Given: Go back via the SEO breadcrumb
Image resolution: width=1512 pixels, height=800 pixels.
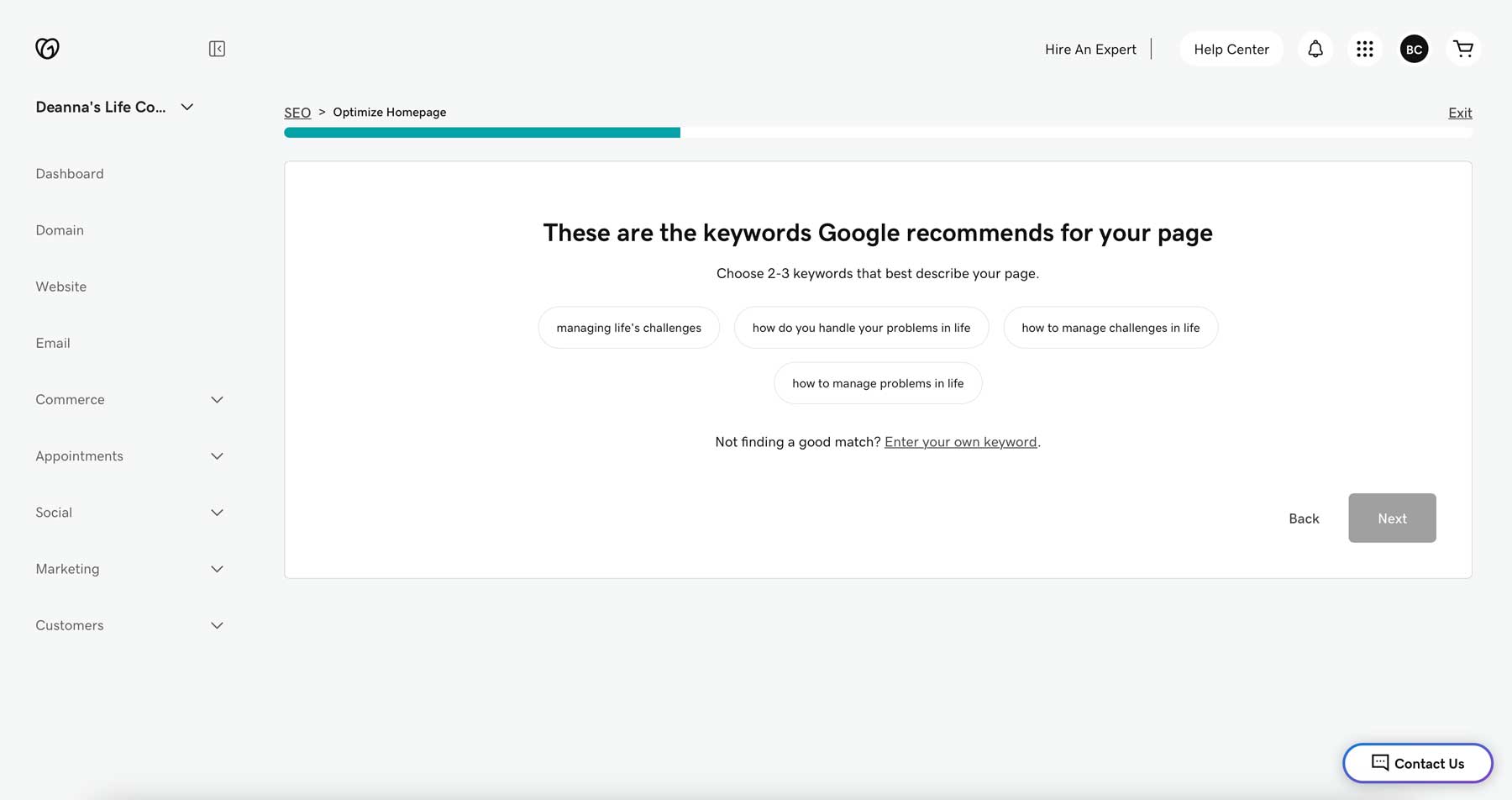Looking at the screenshot, I should click(297, 112).
